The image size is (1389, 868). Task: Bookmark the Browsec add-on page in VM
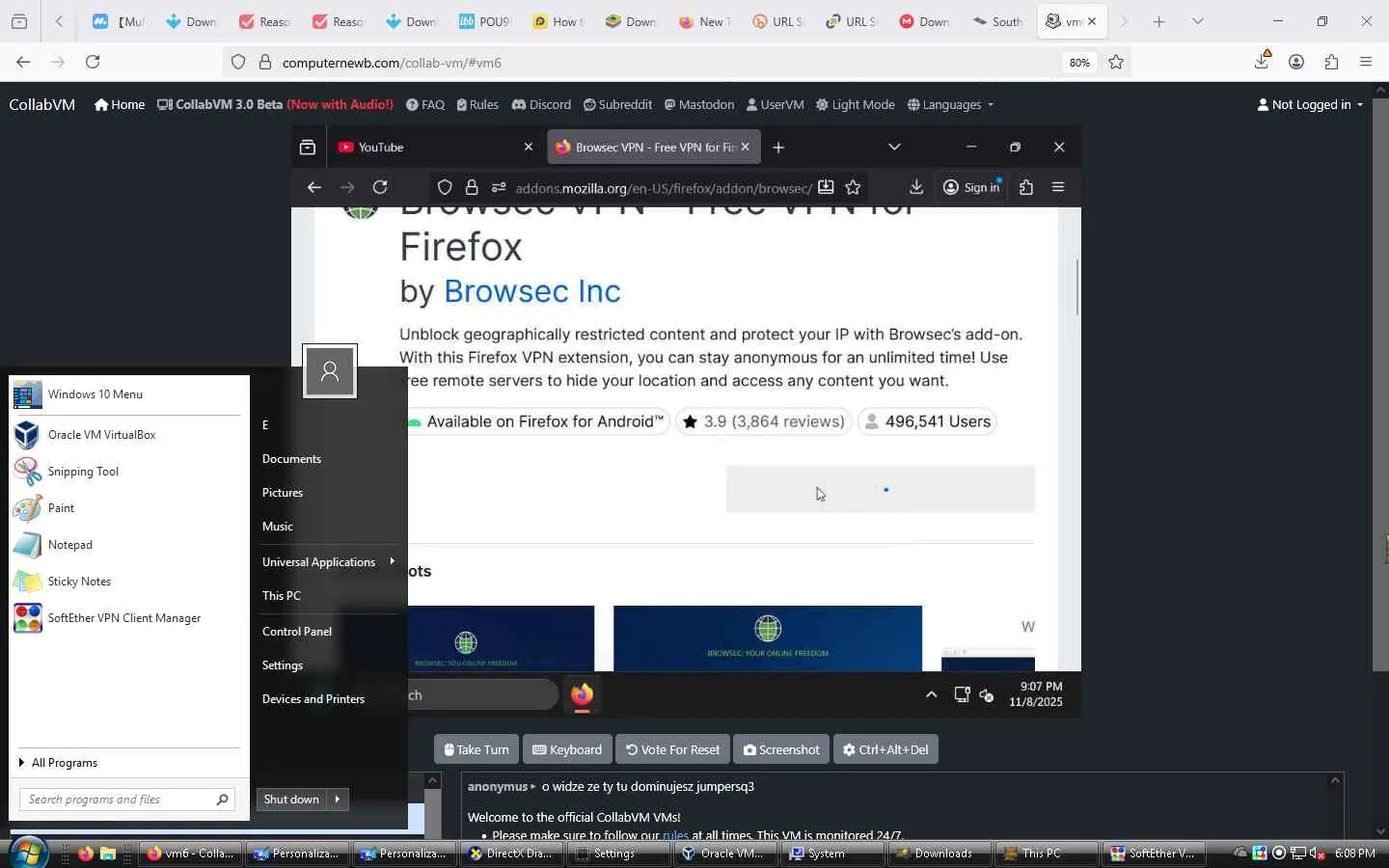pyautogui.click(x=853, y=187)
